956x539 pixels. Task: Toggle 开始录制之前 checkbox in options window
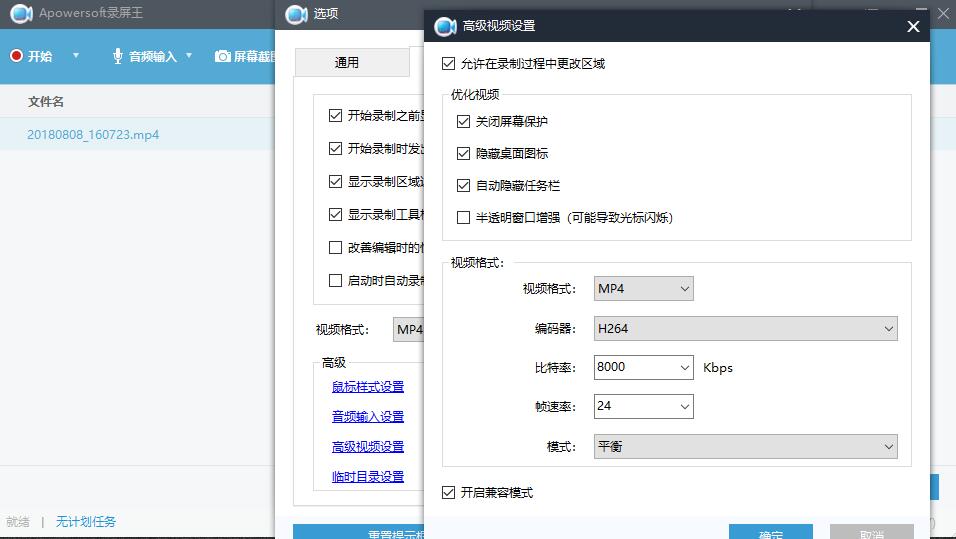point(335,115)
